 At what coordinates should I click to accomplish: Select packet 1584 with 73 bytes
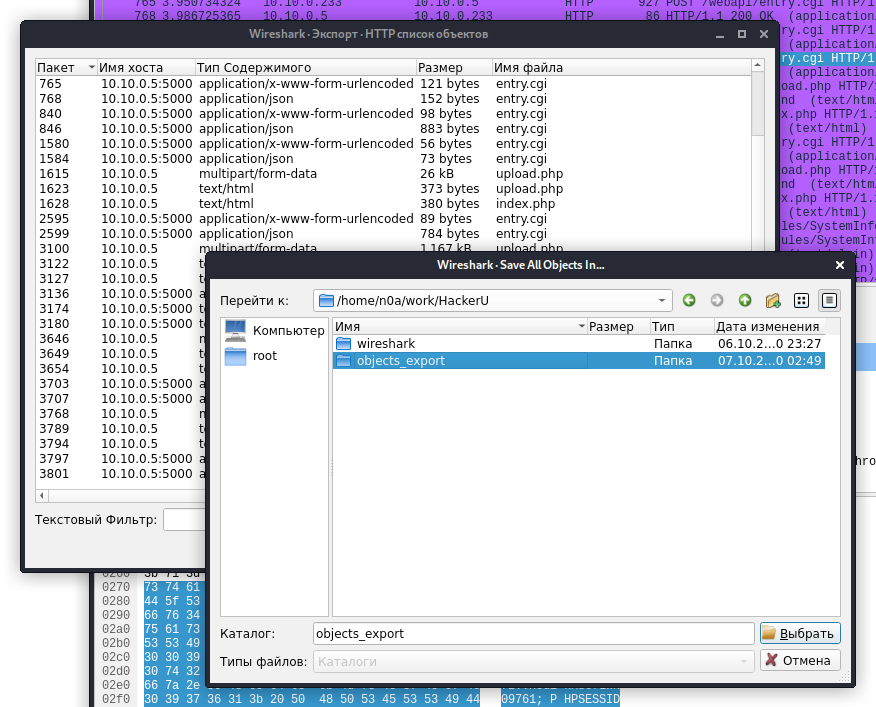393,159
